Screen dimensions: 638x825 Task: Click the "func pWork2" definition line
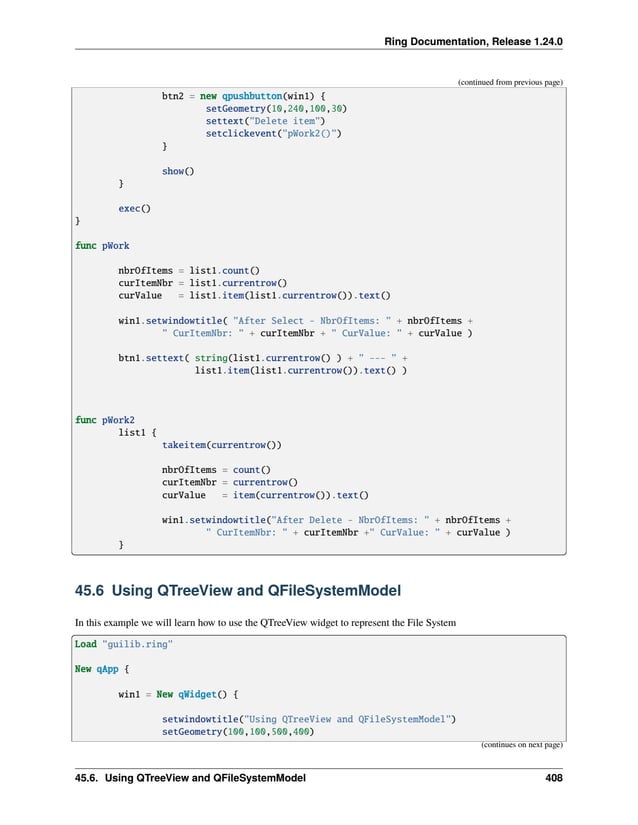click(x=105, y=420)
